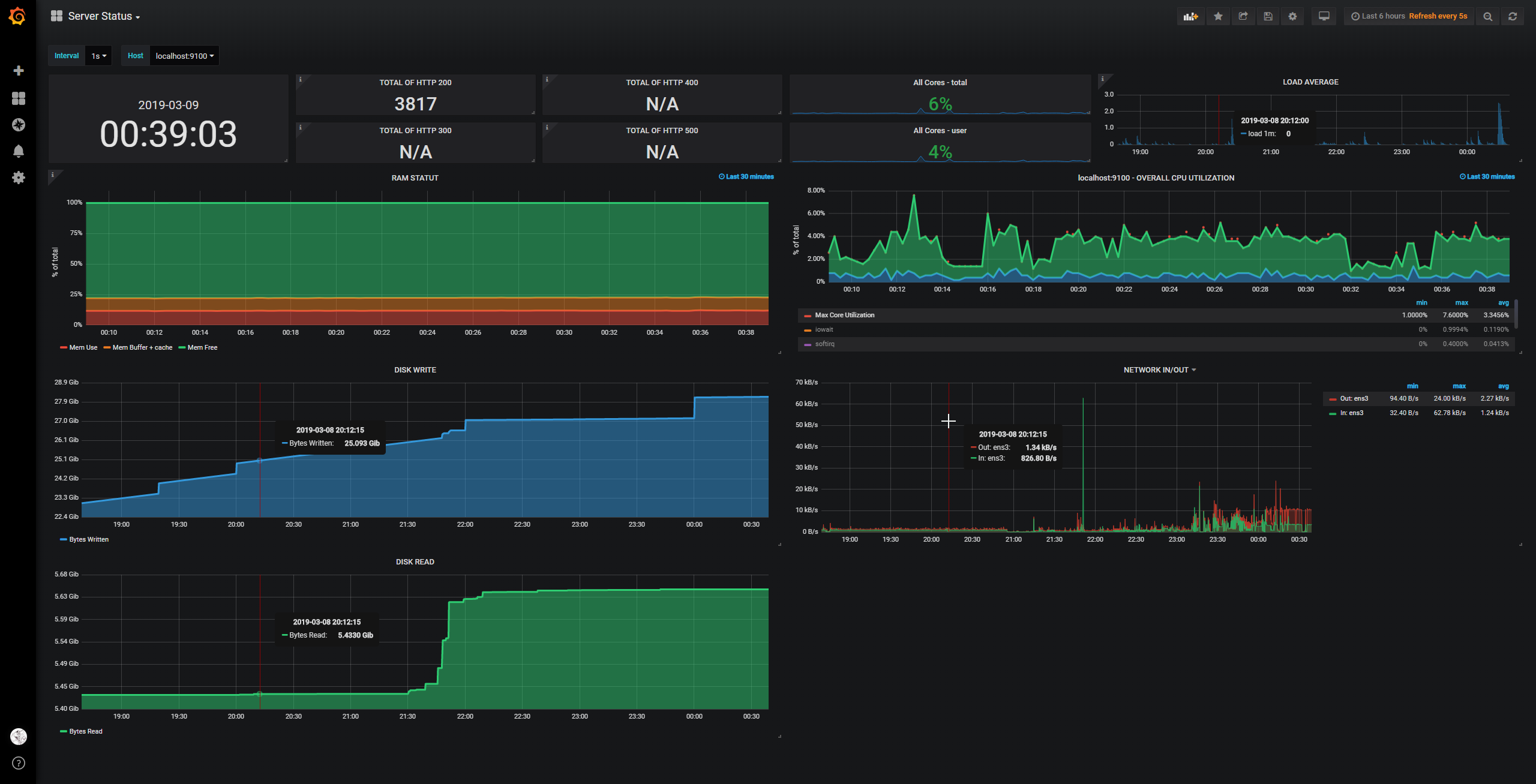This screenshot has width=1536, height=784.
Task: Save the dashboard with floppy icon
Action: 1268,17
